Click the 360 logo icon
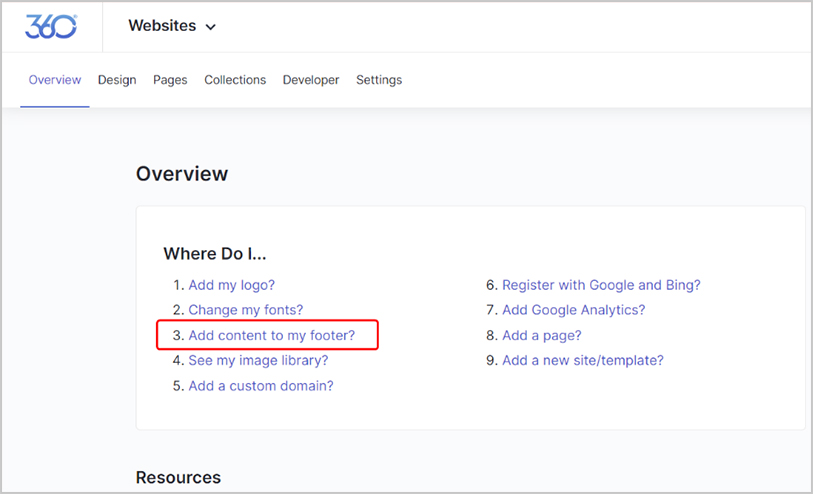This screenshot has height=494, width=813. (51, 27)
